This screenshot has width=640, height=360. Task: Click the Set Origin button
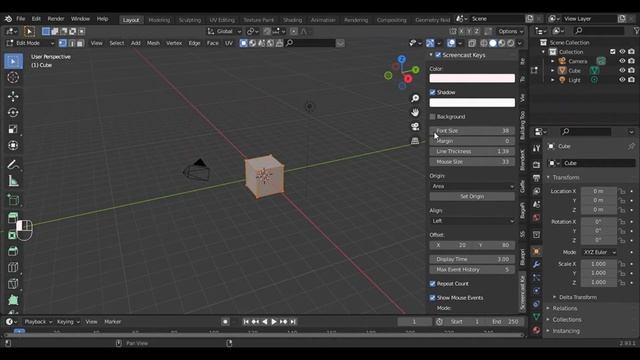click(472, 196)
